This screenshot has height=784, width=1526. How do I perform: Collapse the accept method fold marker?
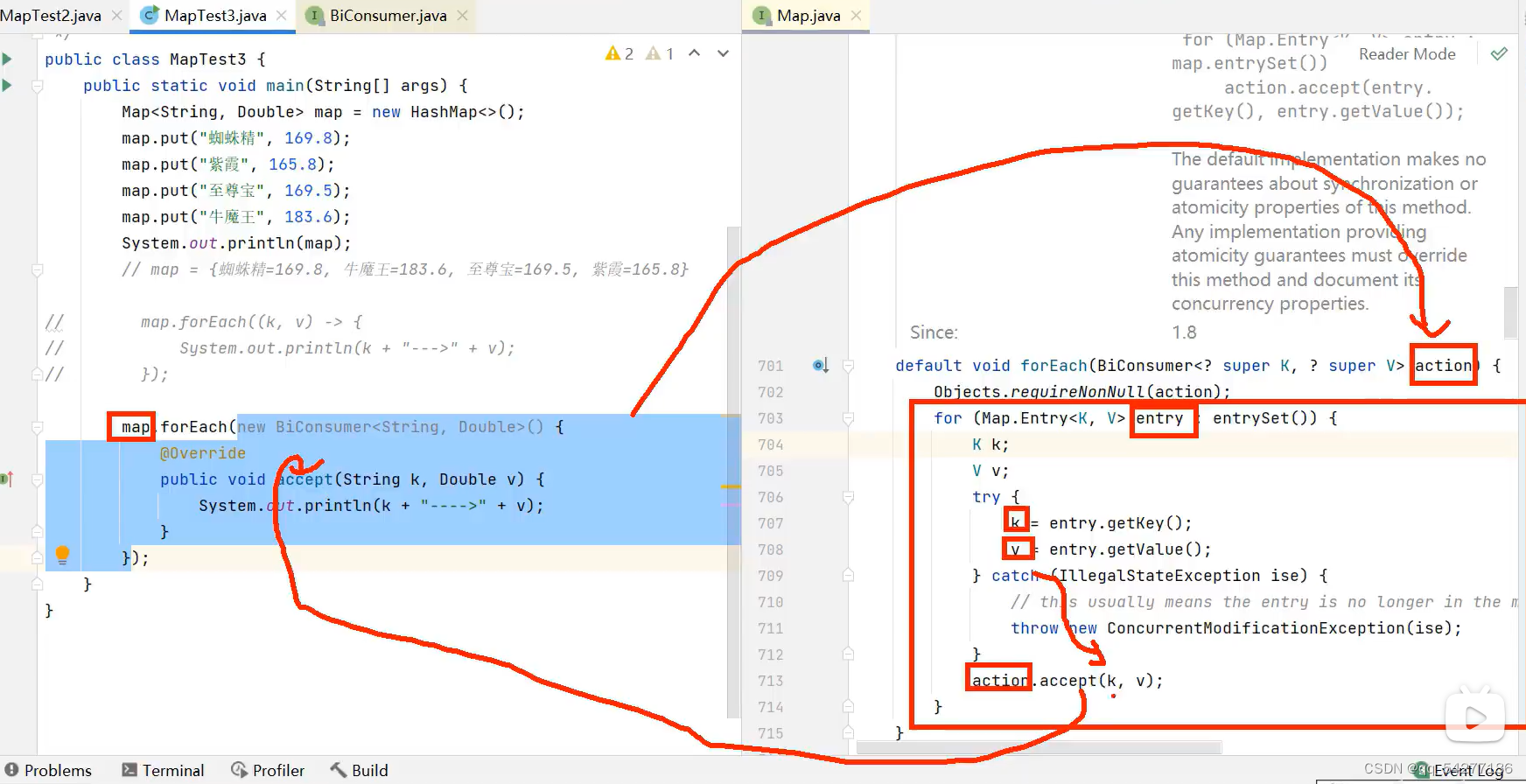(x=38, y=479)
